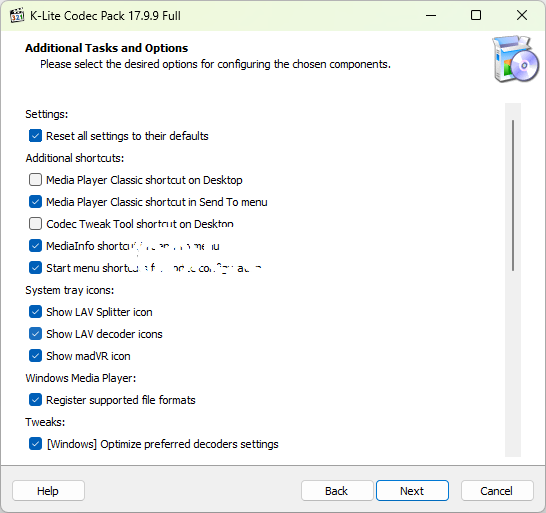Click the Help button
The height and width of the screenshot is (513, 546).
pos(48,491)
